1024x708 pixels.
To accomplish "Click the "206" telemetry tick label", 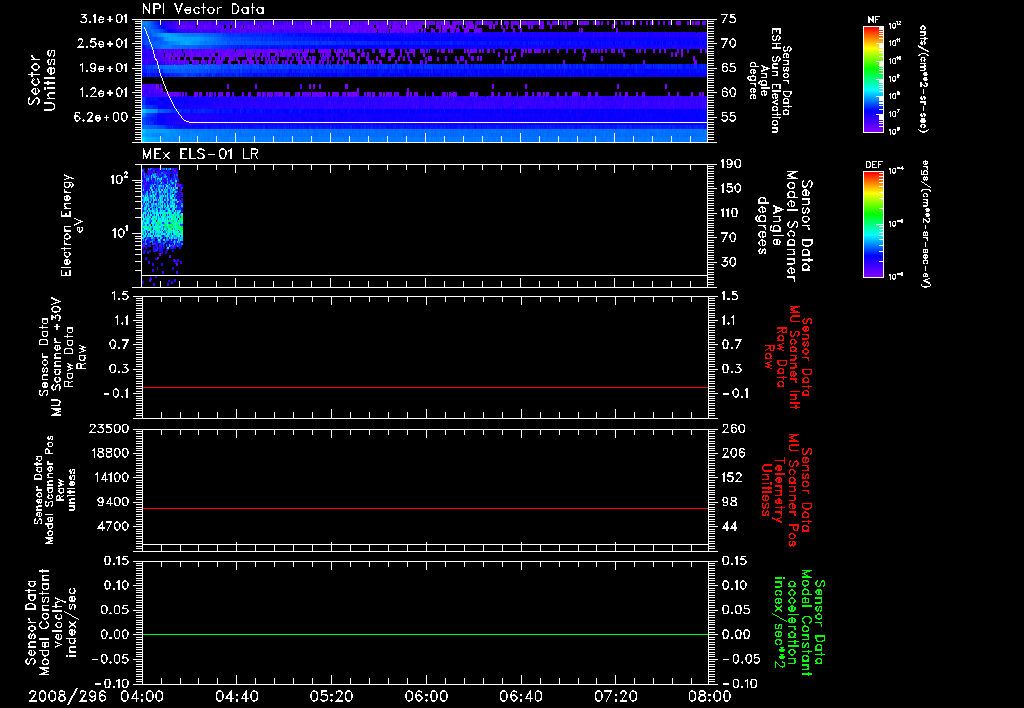I will pos(733,453).
